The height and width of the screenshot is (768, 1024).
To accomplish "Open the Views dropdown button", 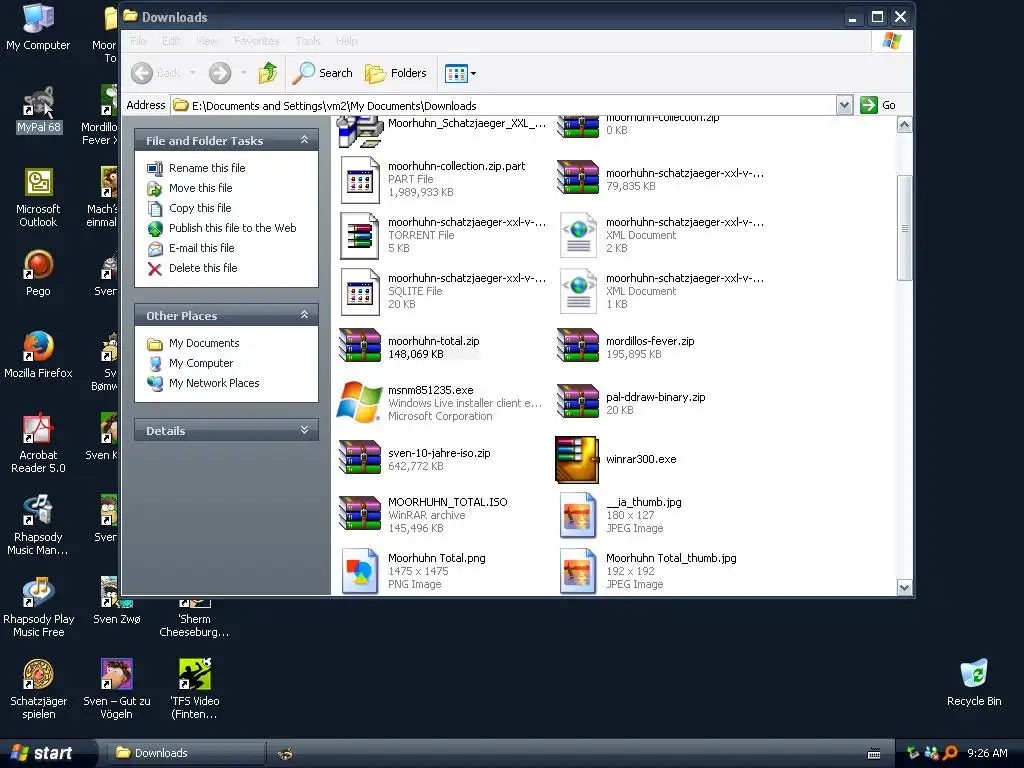I will pyautogui.click(x=460, y=73).
